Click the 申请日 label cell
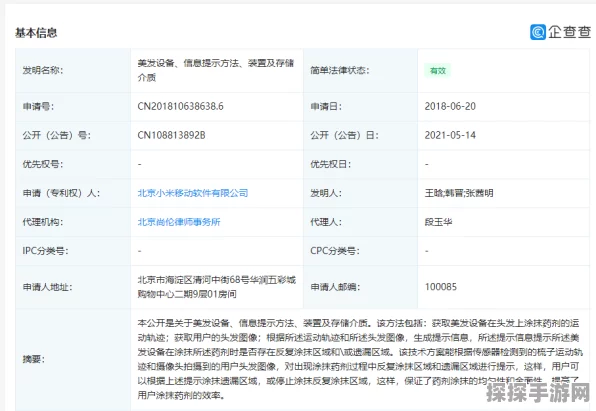Image resolution: width=596 pixels, height=411 pixels. (360, 106)
